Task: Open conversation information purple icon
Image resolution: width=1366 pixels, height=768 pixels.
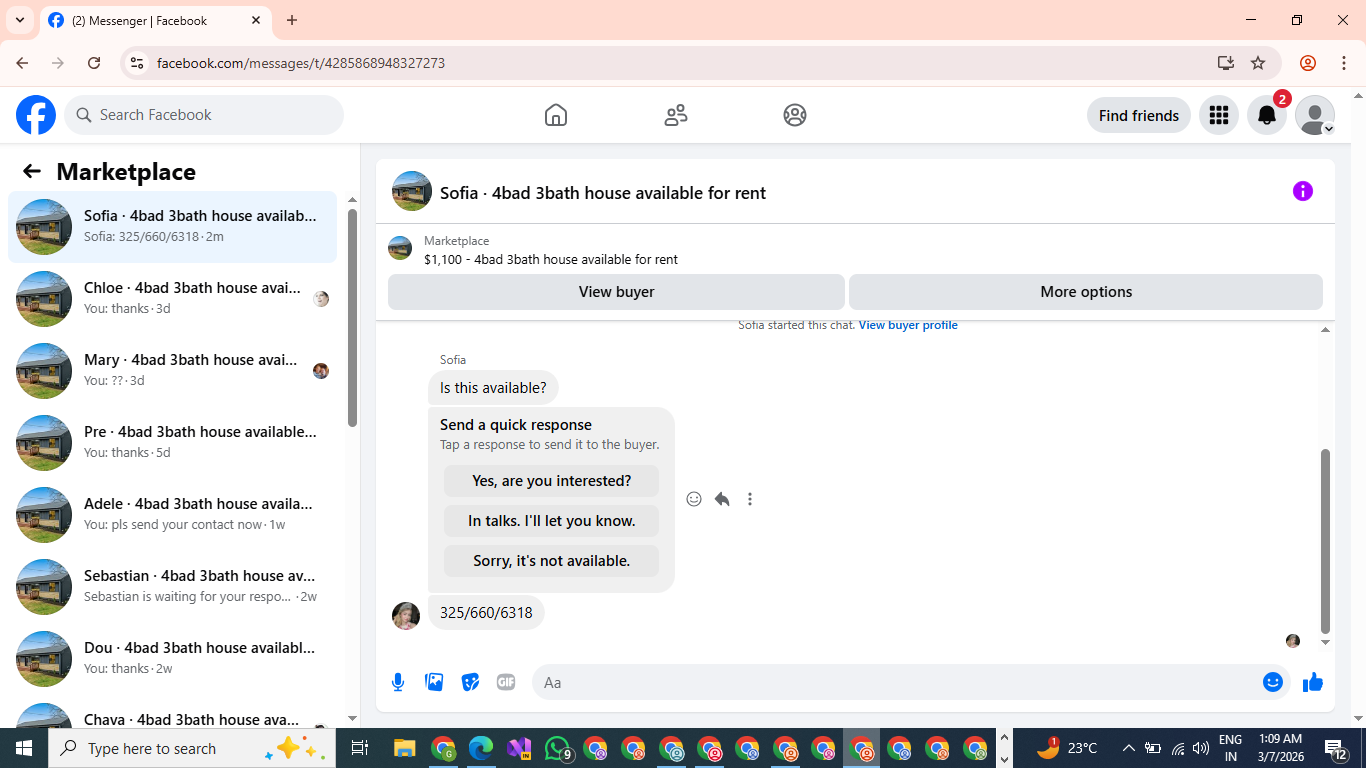Action: [x=1302, y=191]
